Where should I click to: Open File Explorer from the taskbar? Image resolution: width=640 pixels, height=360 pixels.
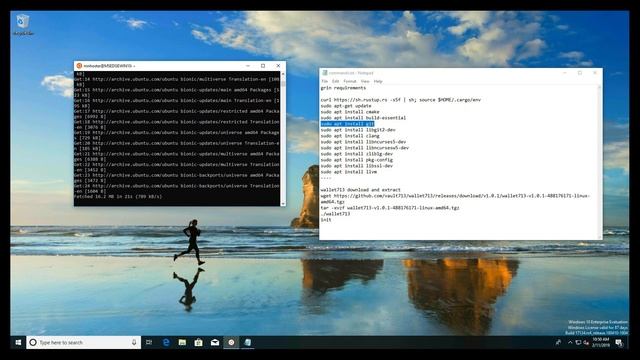pyautogui.click(x=182, y=342)
